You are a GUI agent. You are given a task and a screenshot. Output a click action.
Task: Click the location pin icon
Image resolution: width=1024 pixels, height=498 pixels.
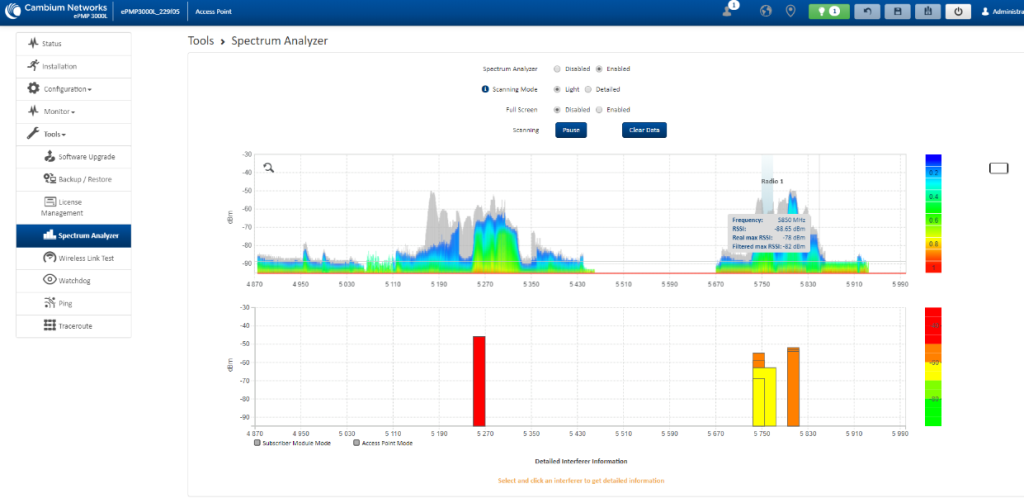(790, 11)
